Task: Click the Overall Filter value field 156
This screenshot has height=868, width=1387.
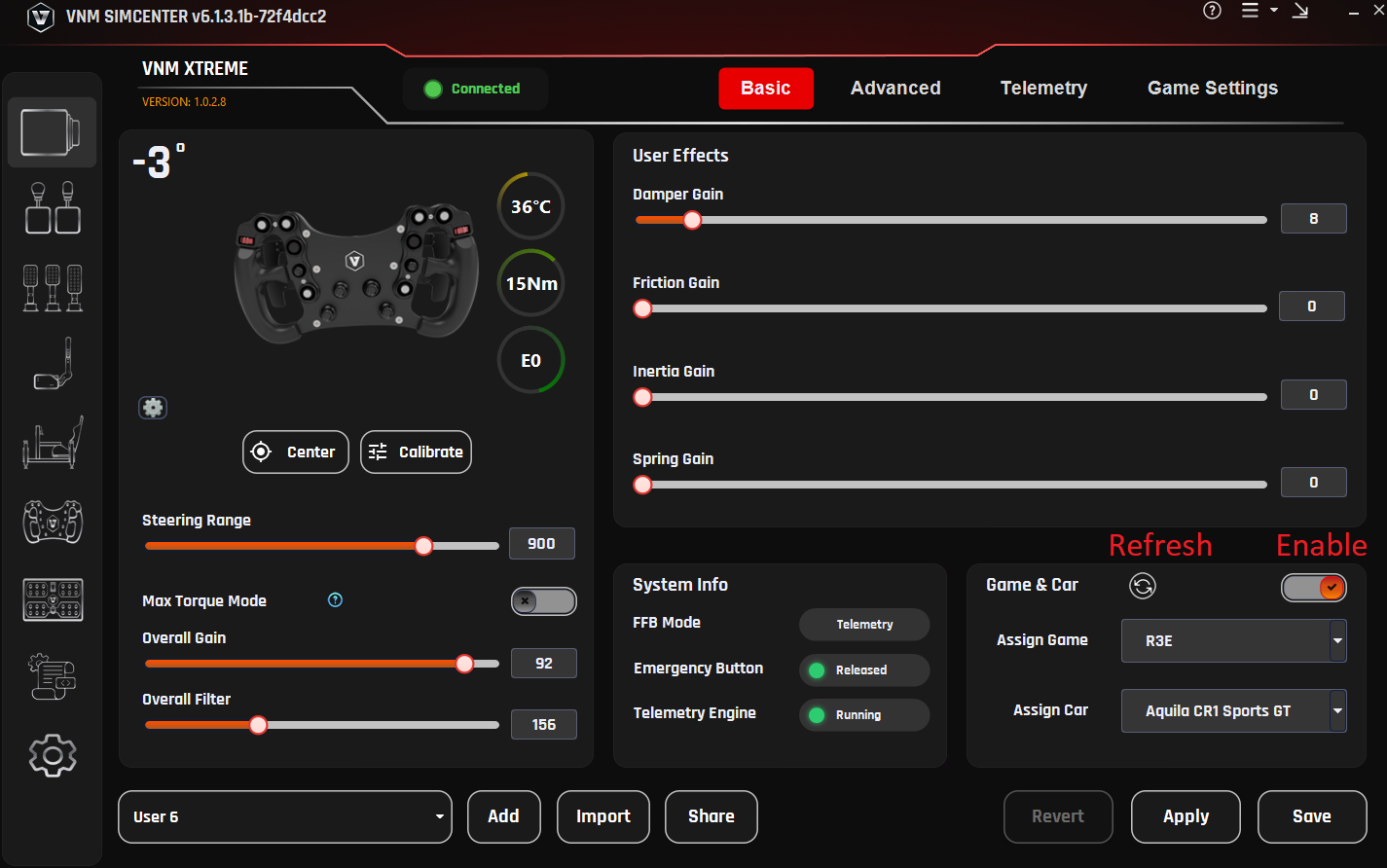Action: coord(544,725)
